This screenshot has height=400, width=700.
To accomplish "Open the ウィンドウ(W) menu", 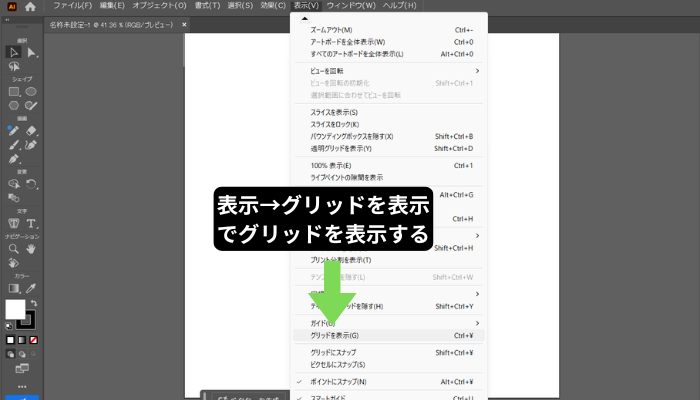I will click(351, 6).
